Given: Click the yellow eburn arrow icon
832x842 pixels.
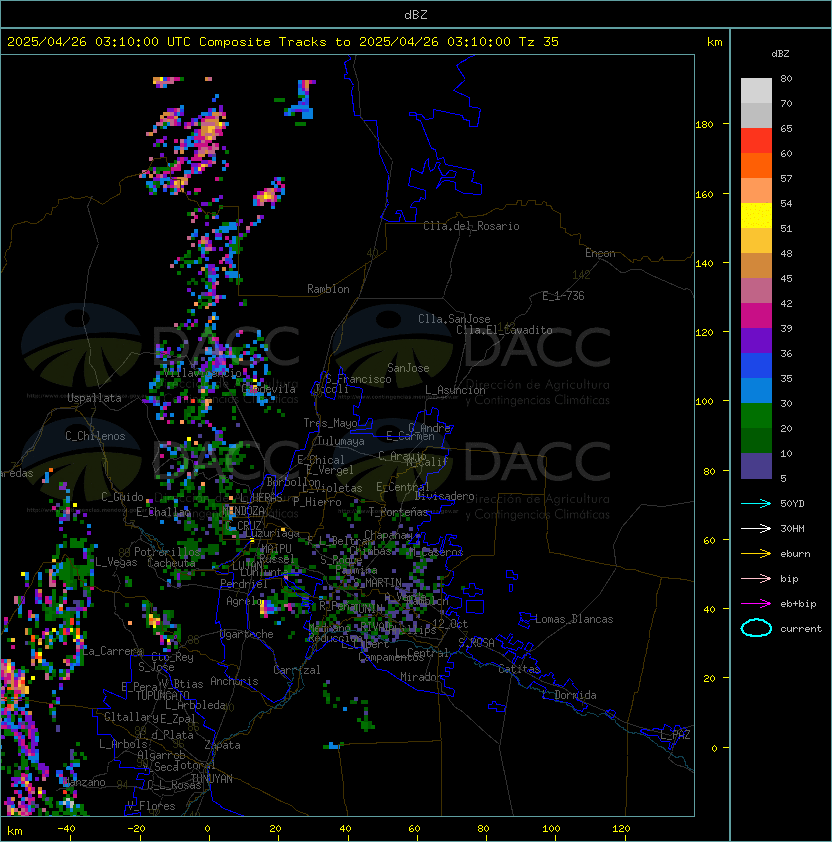Looking at the screenshot, I should [756, 554].
